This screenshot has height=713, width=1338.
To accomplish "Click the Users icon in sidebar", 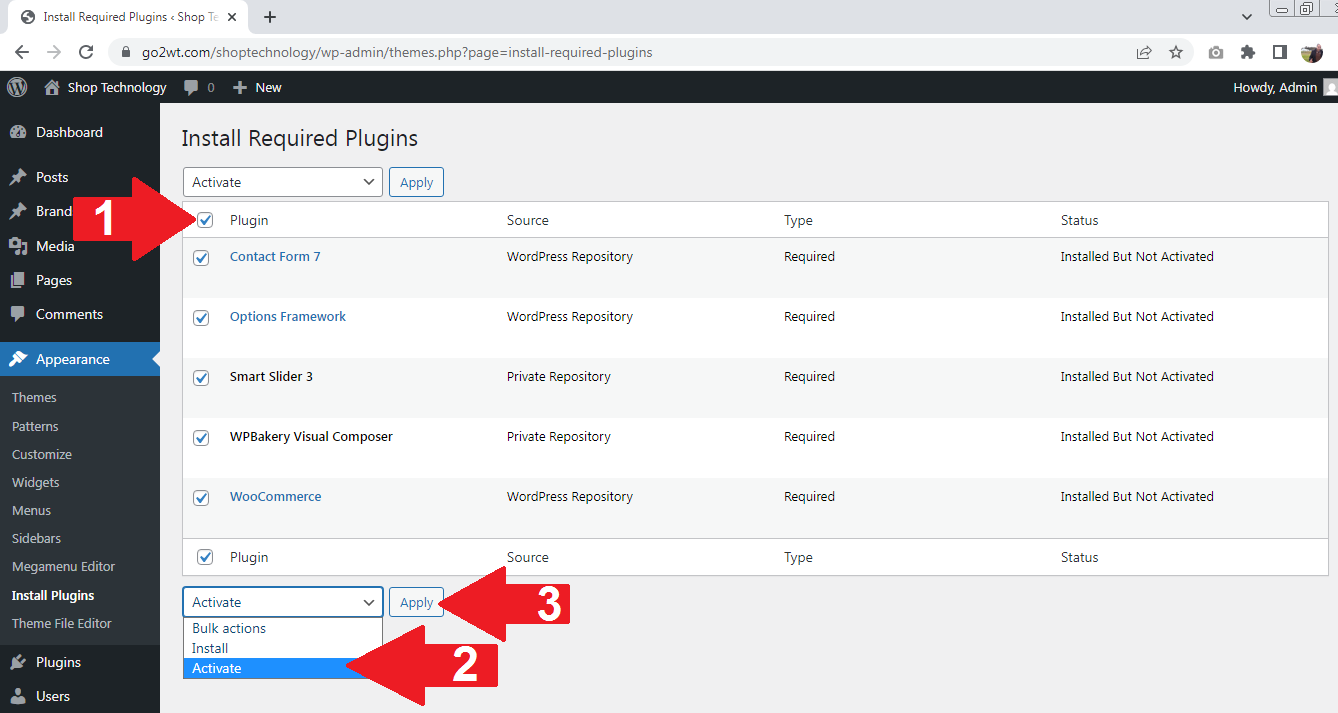I will (x=18, y=696).
